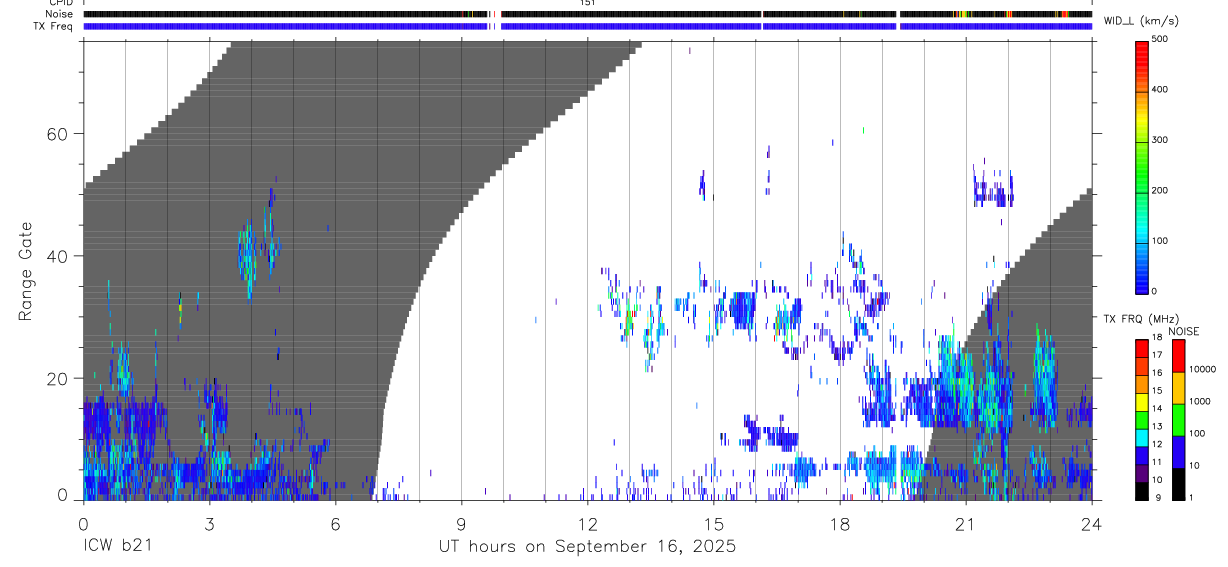Image resolution: width=1228 pixels, height=567 pixels.
Task: Select the 'ICW b21' radar beam label
Action: pos(116,547)
